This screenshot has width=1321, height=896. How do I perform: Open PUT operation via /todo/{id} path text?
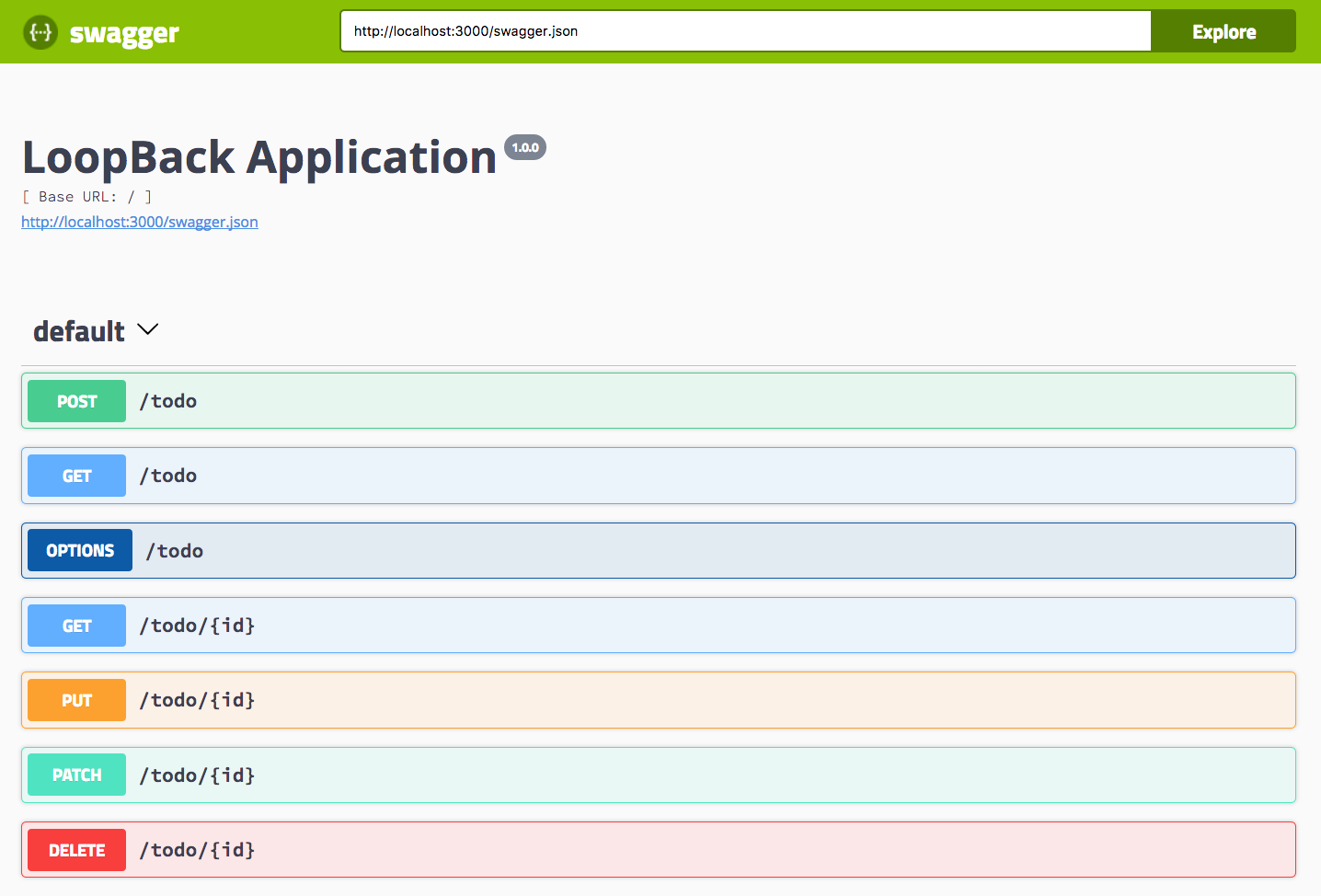pos(197,700)
